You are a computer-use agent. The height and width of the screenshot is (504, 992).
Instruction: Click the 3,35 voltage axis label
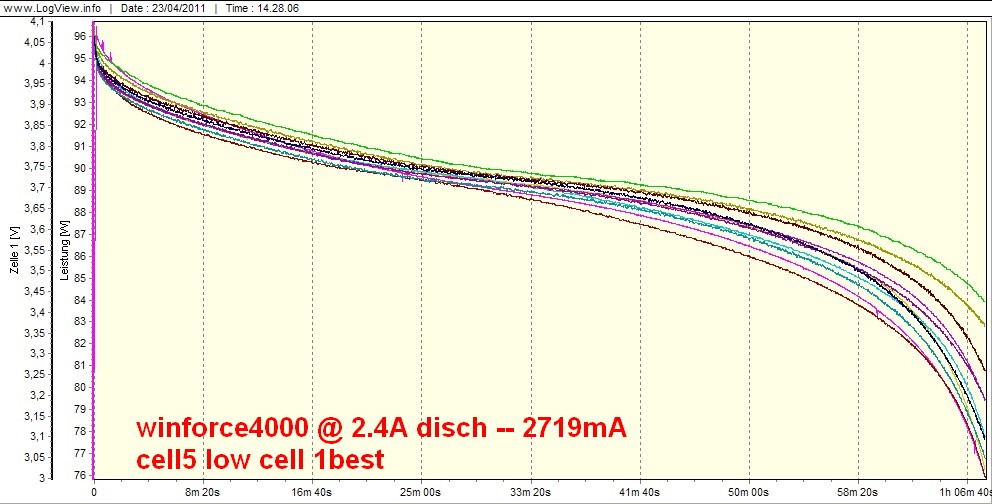point(35,333)
